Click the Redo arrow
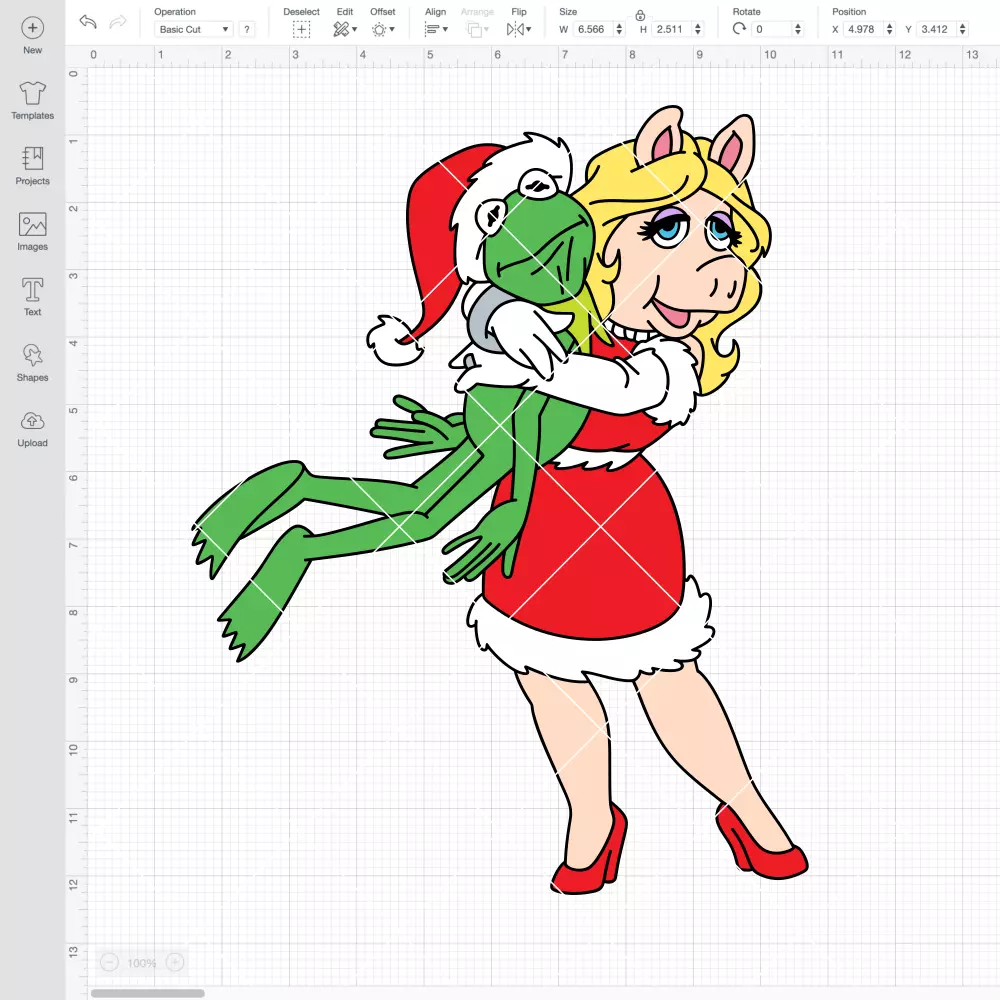The width and height of the screenshot is (1000, 1000). [118, 22]
